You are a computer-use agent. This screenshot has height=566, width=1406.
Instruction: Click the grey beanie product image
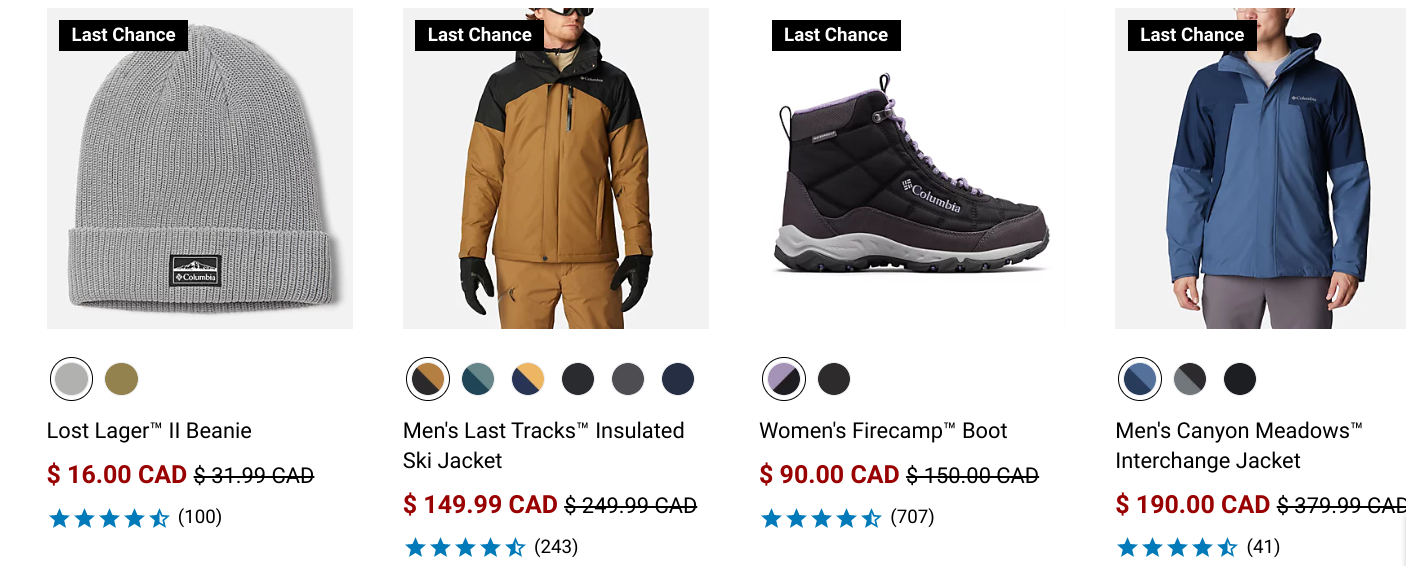coord(200,168)
